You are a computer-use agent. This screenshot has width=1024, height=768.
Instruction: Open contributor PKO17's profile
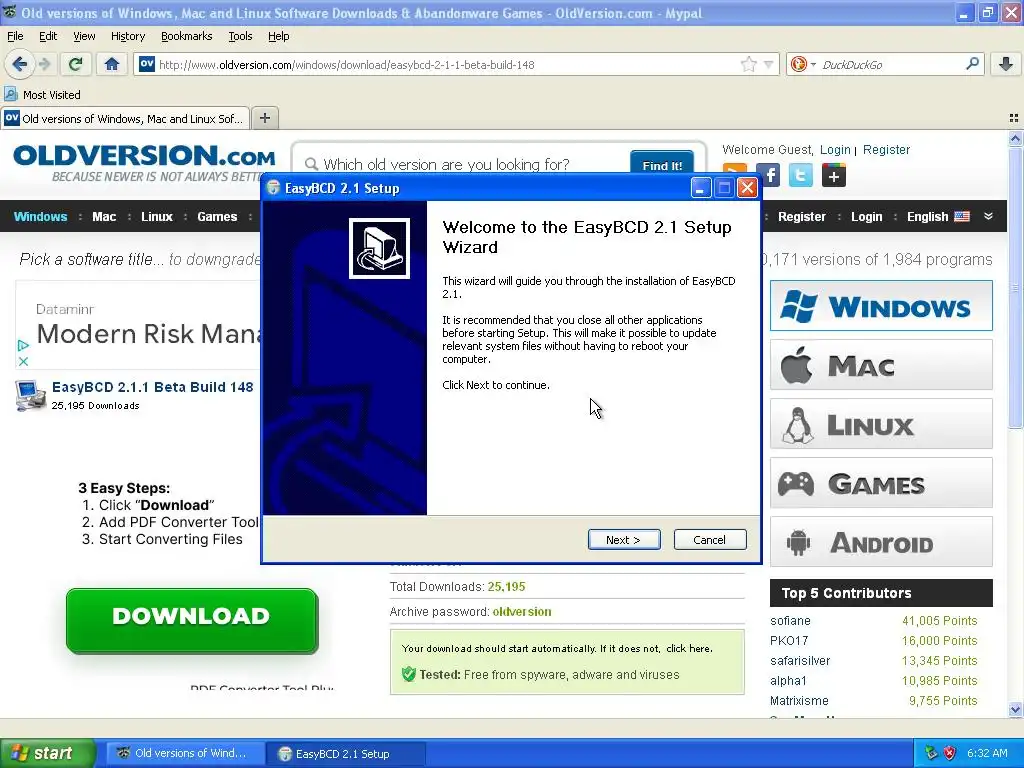[x=789, y=641]
